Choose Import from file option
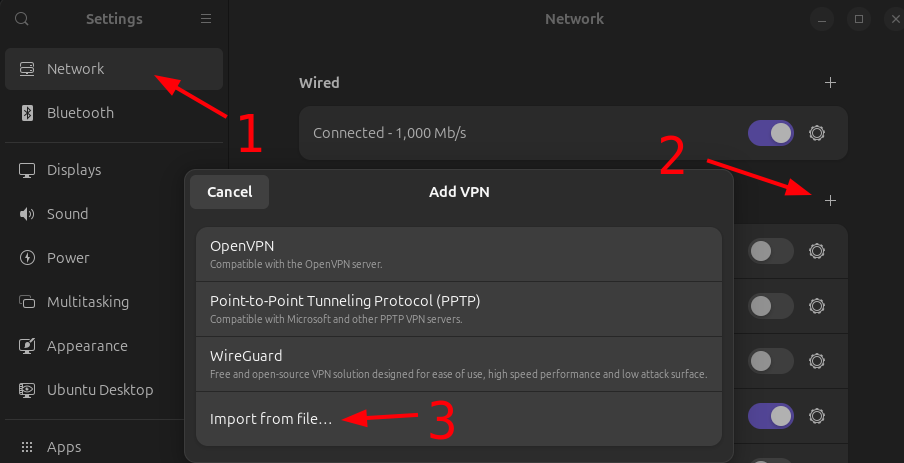Viewport: 904px width, 463px height. 270,419
